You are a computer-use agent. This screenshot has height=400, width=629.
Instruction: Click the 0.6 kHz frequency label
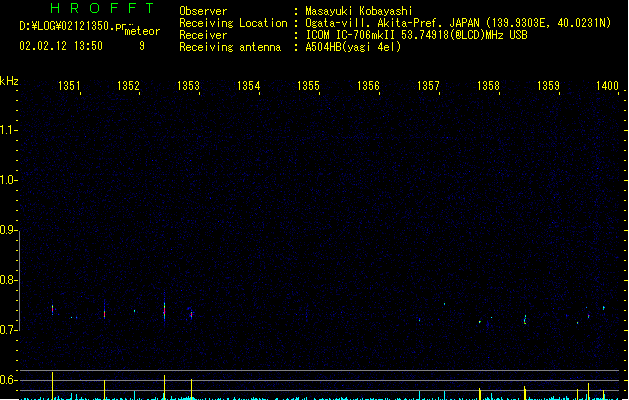8,380
